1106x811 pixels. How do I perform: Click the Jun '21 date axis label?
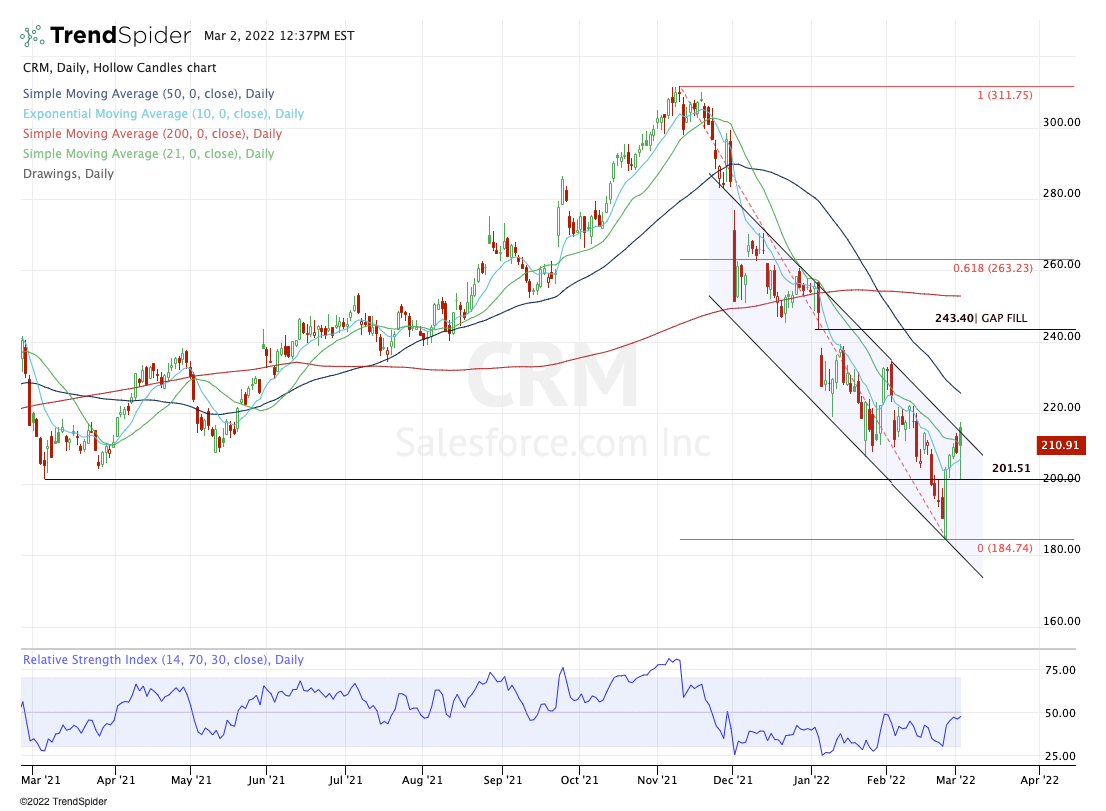point(267,780)
